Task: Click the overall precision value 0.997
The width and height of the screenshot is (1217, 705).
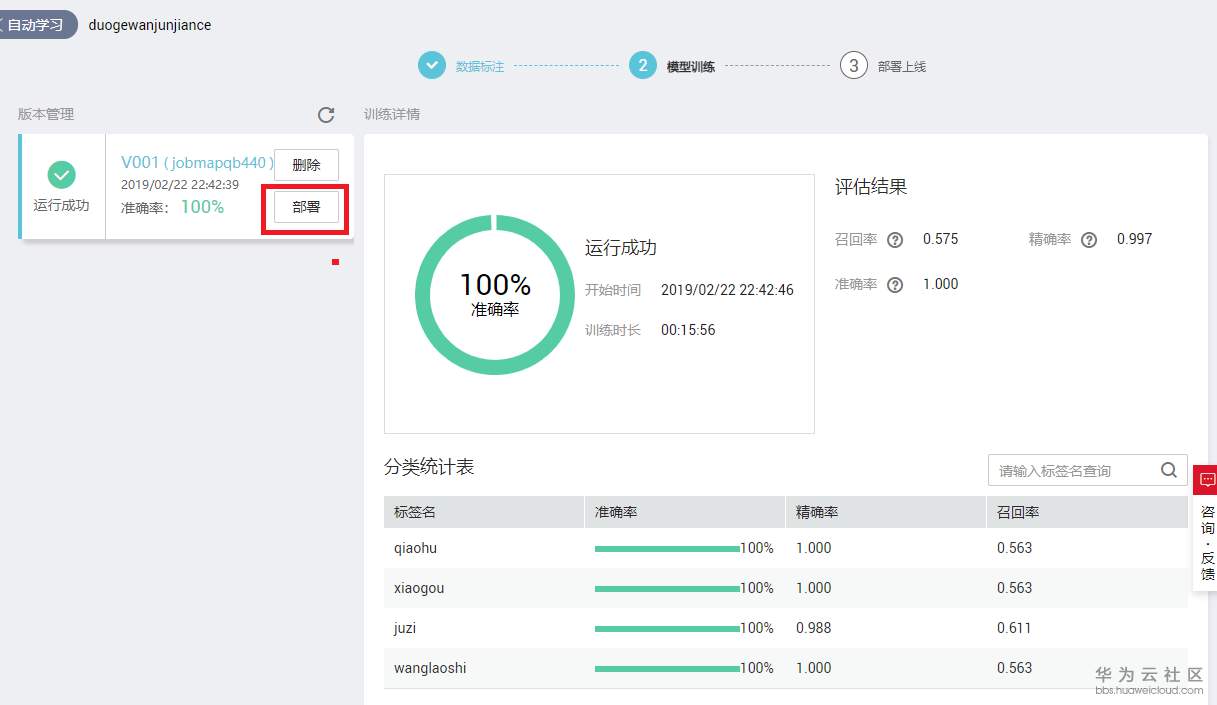Action: [1134, 239]
